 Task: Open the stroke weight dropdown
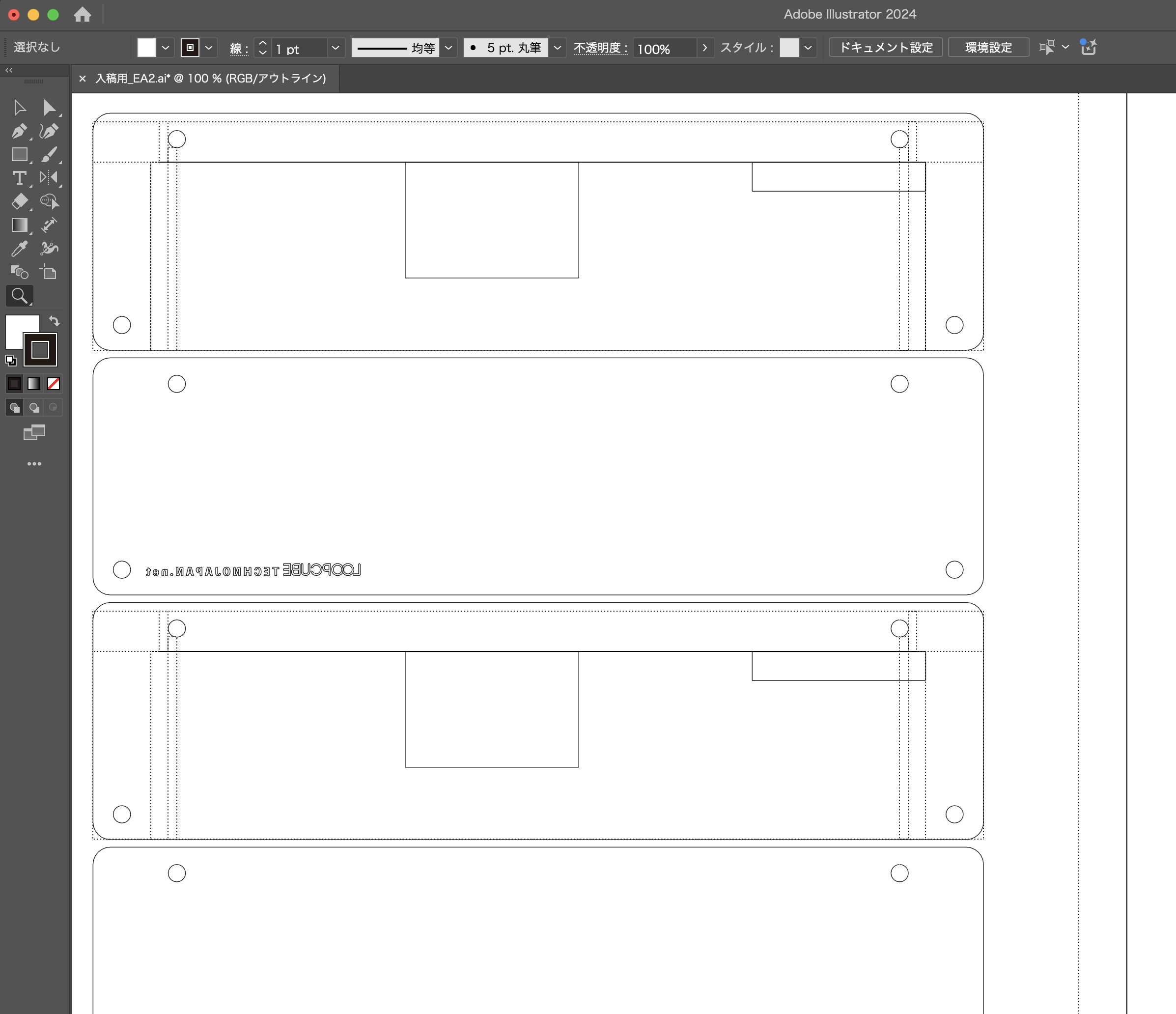(335, 48)
